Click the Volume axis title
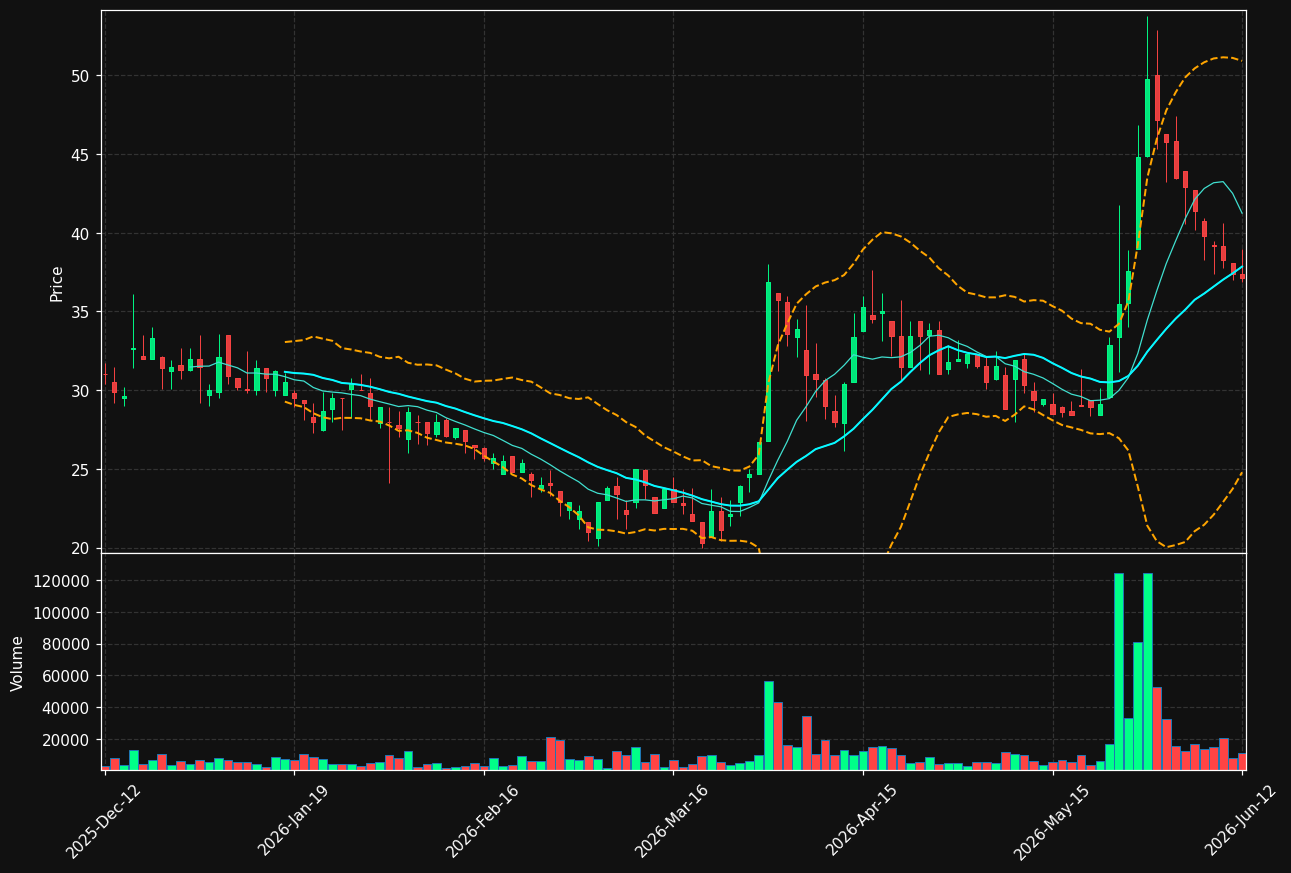Screen dimensions: 1291x873 tap(17, 663)
